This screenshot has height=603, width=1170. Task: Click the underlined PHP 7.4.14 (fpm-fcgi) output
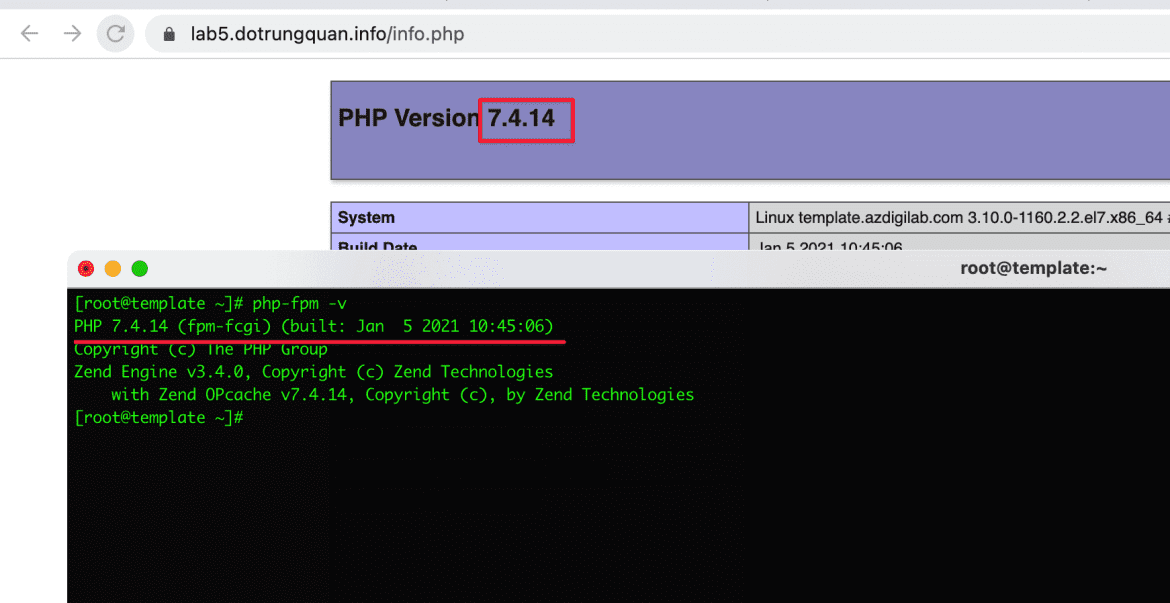tap(314, 326)
